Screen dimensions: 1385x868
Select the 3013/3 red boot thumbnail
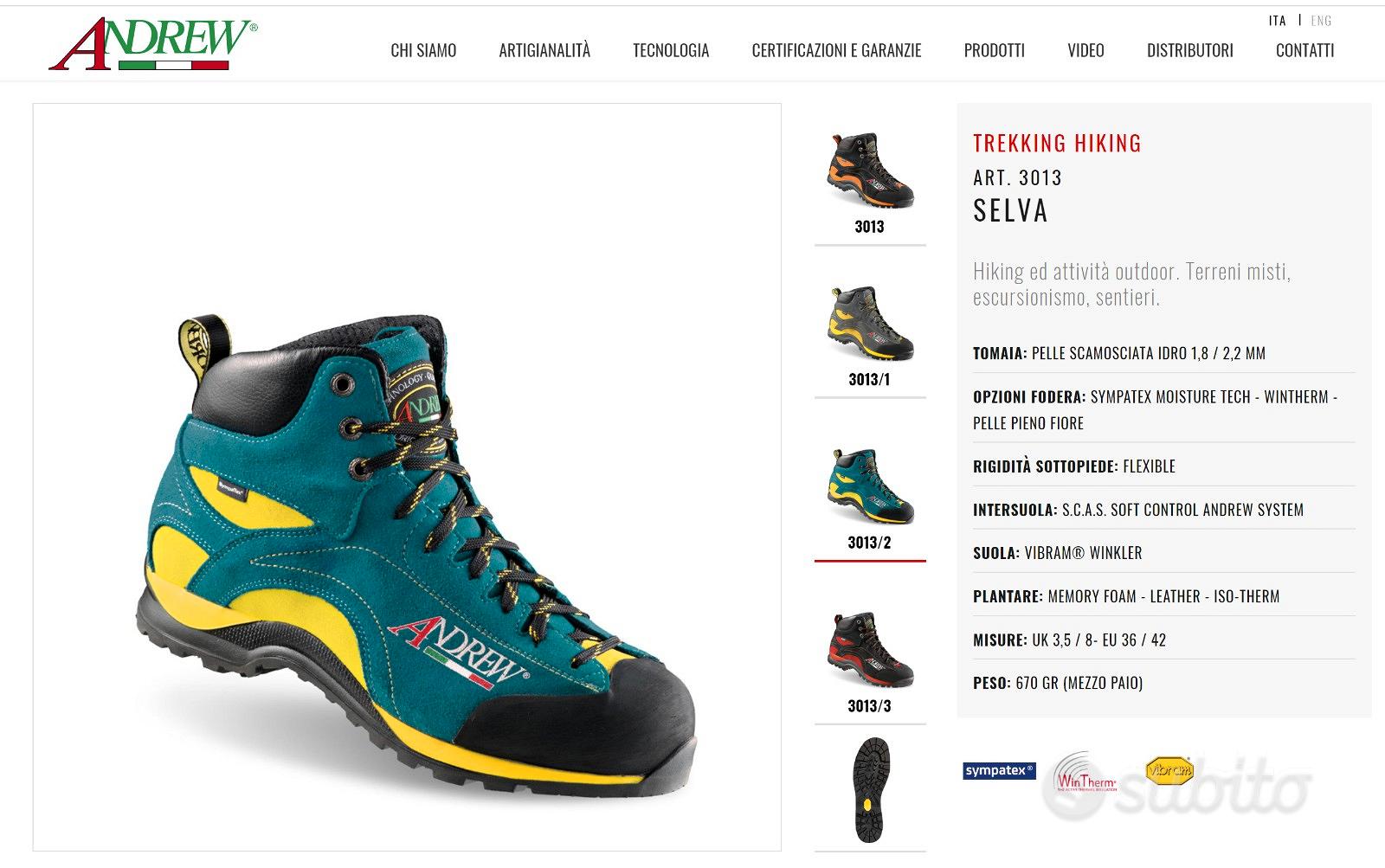pos(870,650)
